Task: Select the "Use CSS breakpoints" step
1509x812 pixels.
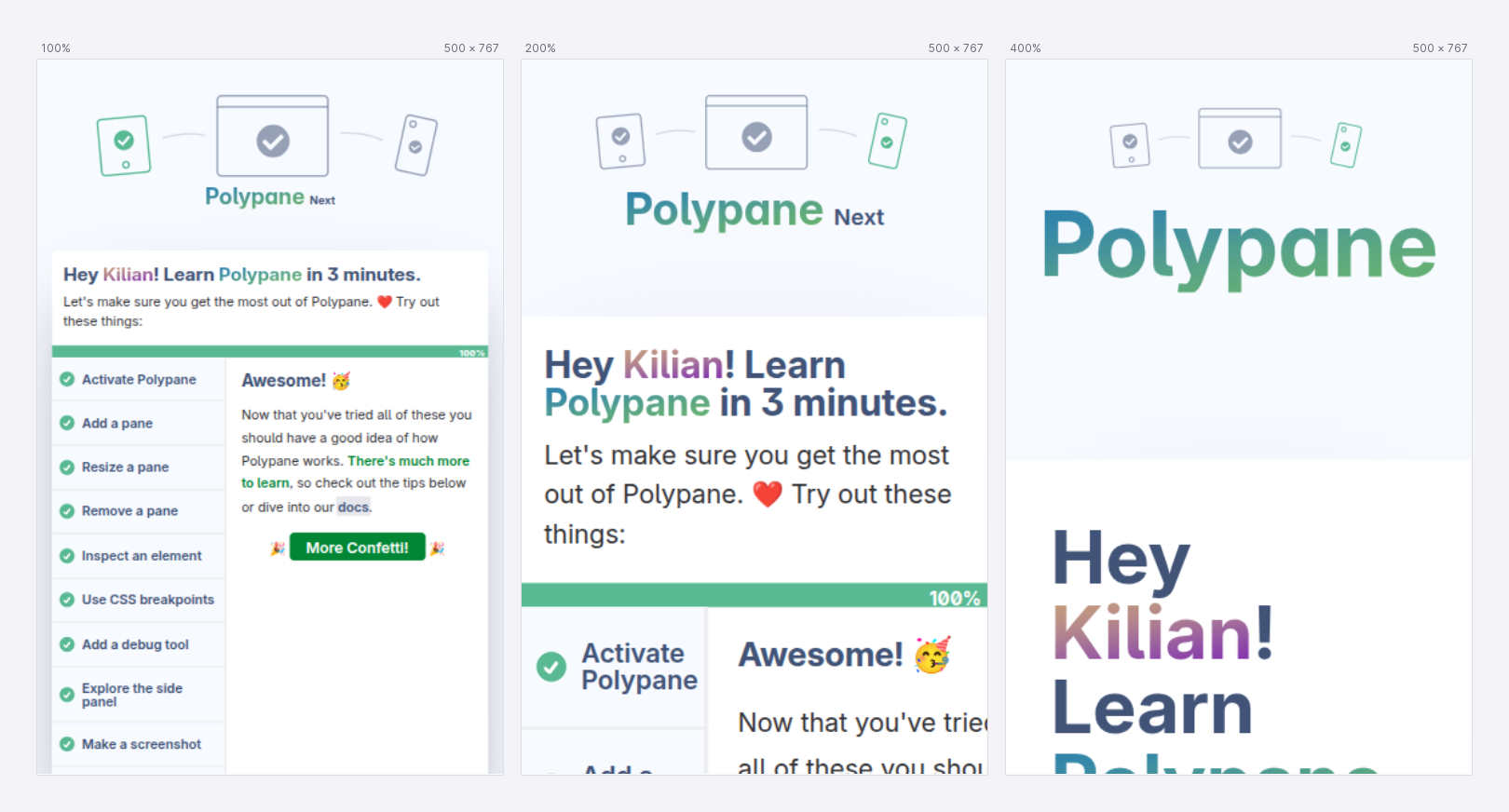Action: 139,600
